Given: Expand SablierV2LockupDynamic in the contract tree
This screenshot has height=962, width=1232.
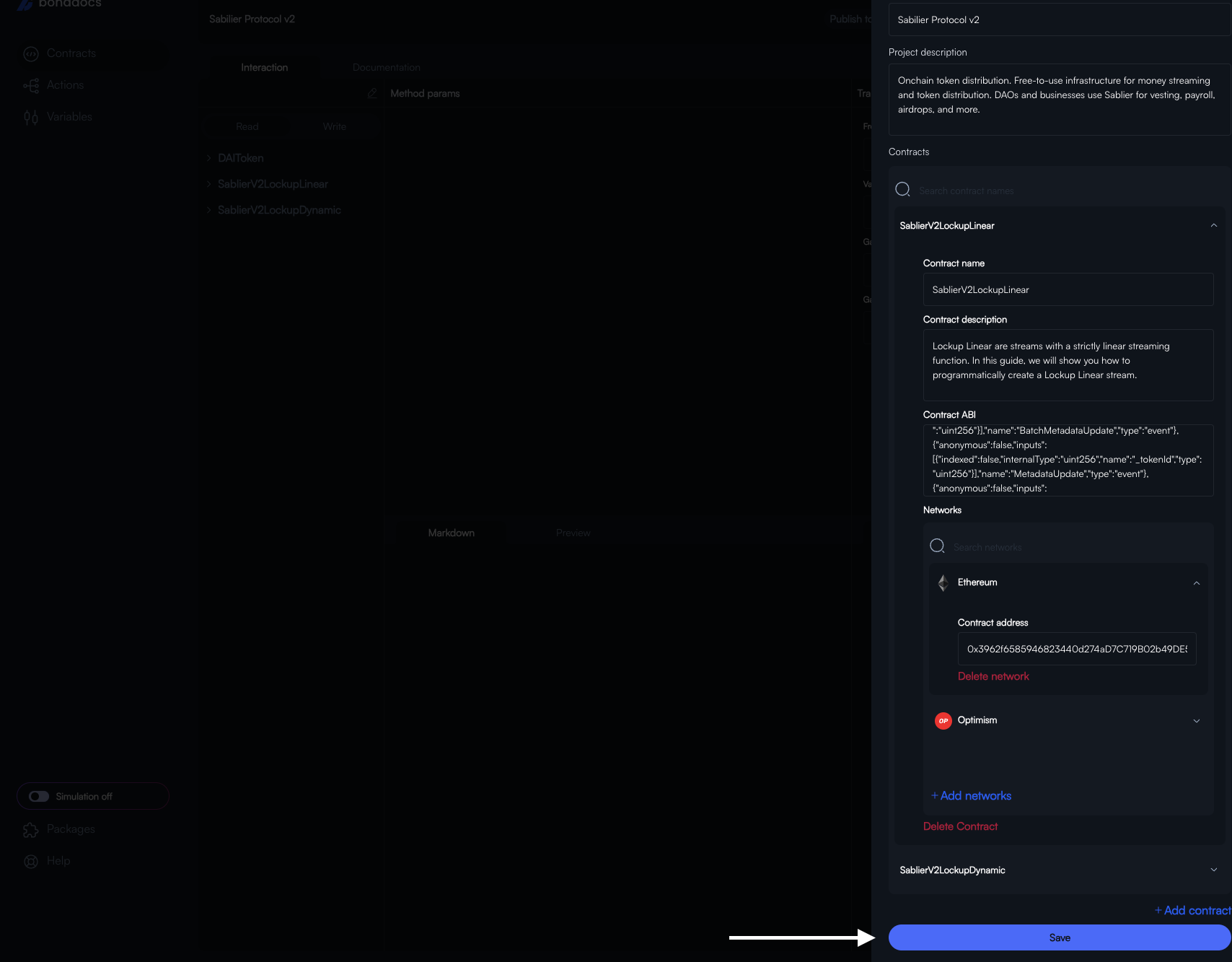Looking at the screenshot, I should (x=209, y=210).
